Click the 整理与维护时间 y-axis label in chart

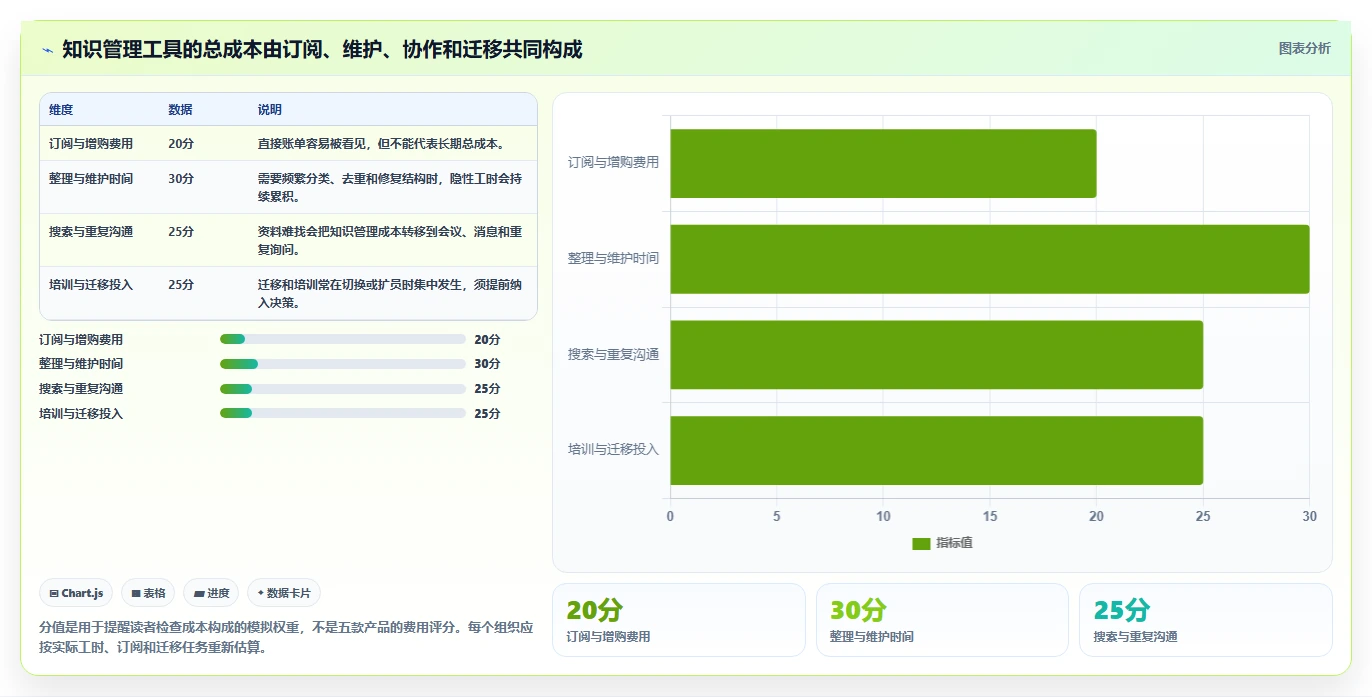(x=613, y=258)
